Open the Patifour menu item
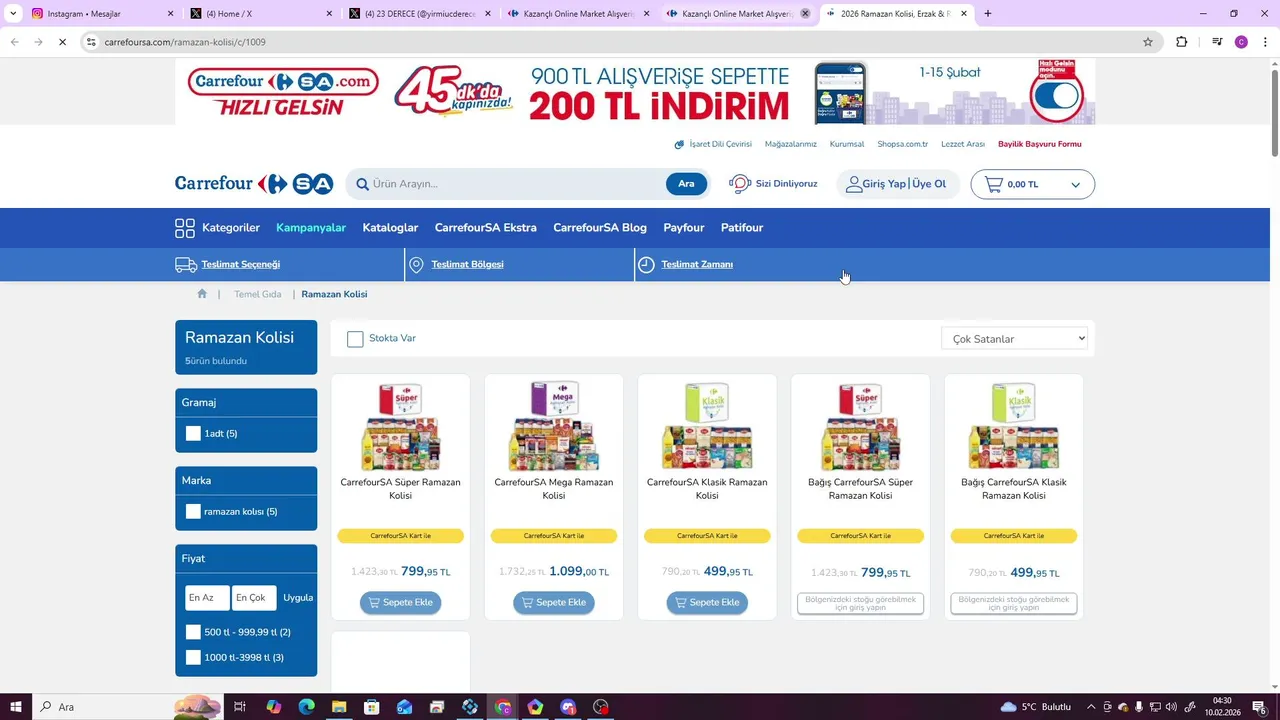This screenshot has height=720, width=1280. pyautogui.click(x=742, y=228)
